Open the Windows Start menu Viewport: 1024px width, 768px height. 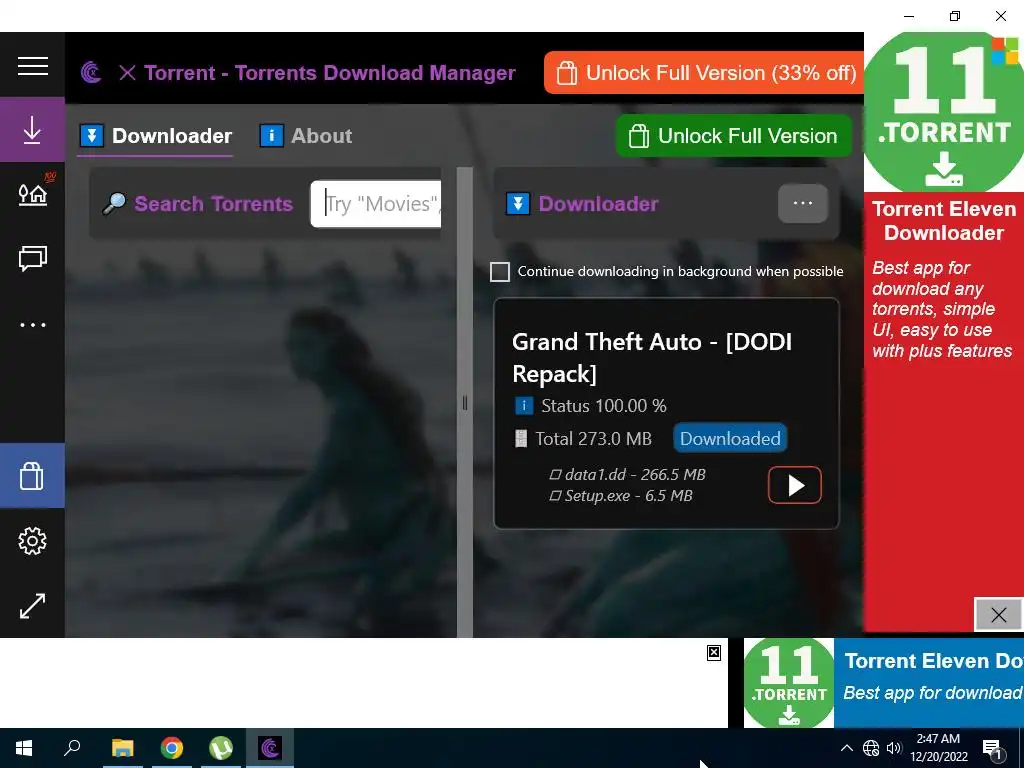(24, 748)
